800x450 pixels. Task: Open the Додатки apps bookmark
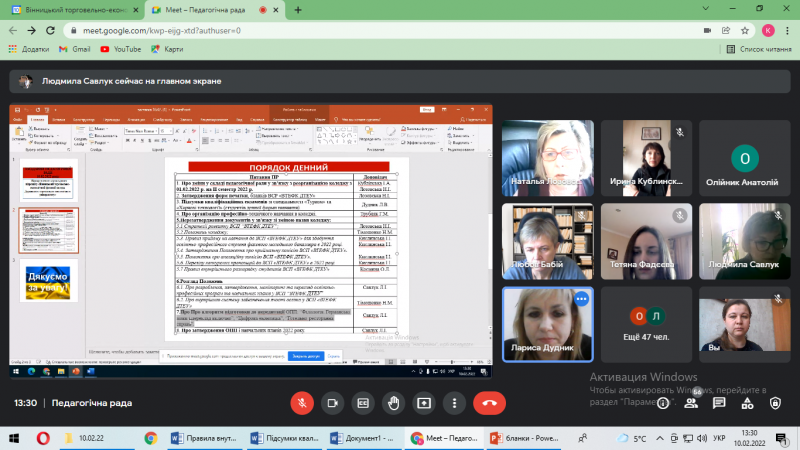(29, 49)
